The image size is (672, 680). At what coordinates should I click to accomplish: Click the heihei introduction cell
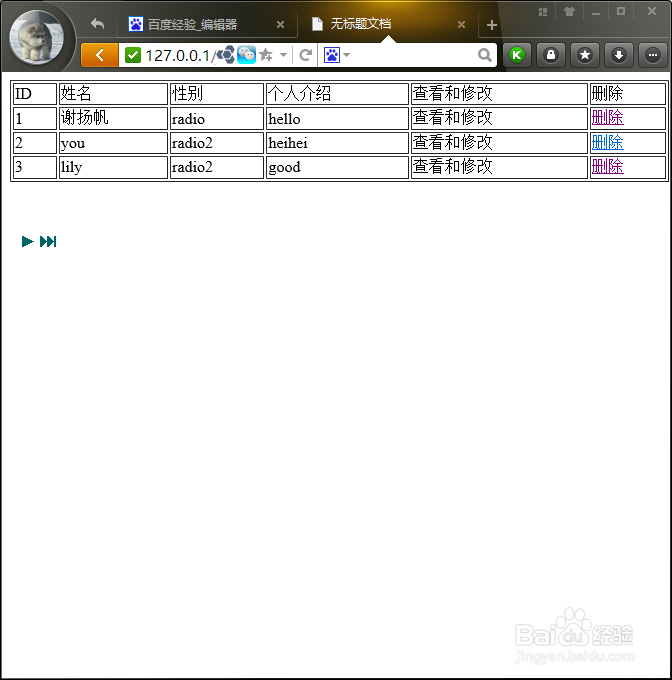coord(337,143)
